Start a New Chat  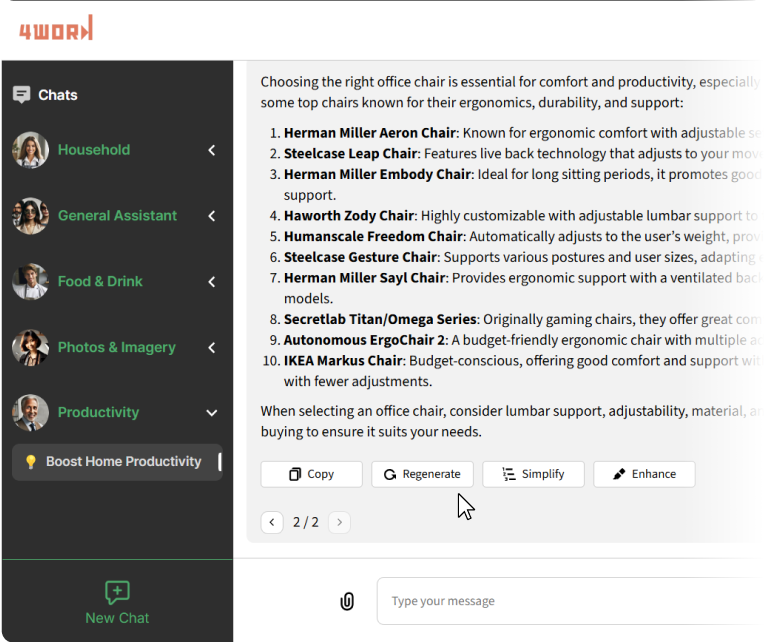[117, 603]
